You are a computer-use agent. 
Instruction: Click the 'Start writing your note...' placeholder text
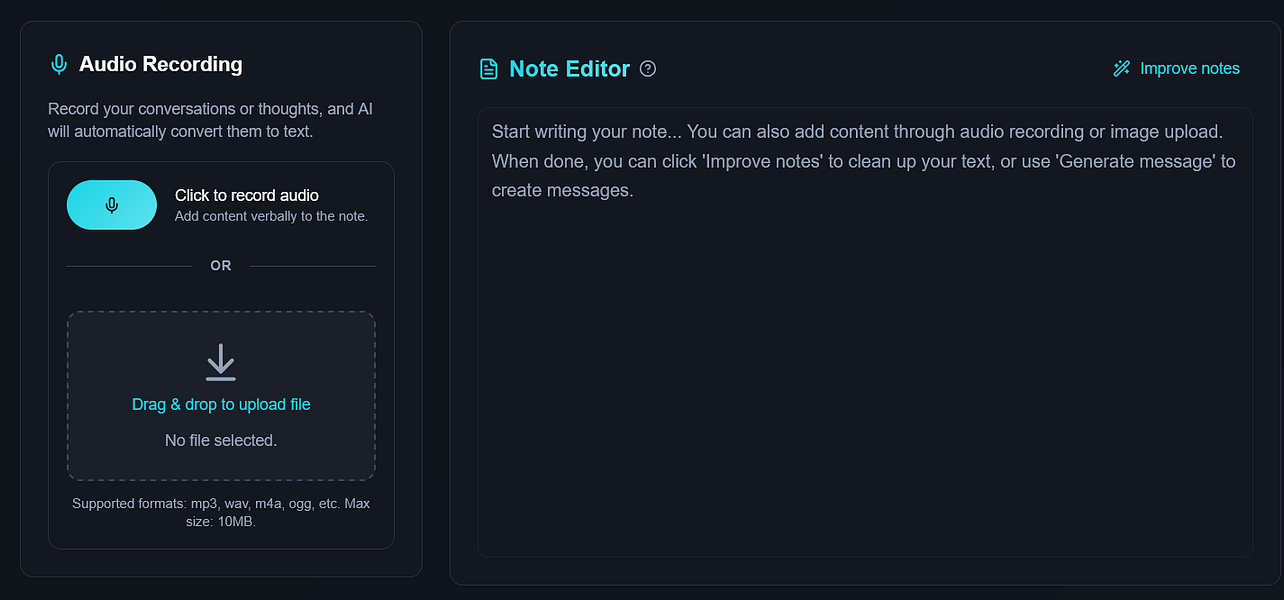click(x=865, y=161)
